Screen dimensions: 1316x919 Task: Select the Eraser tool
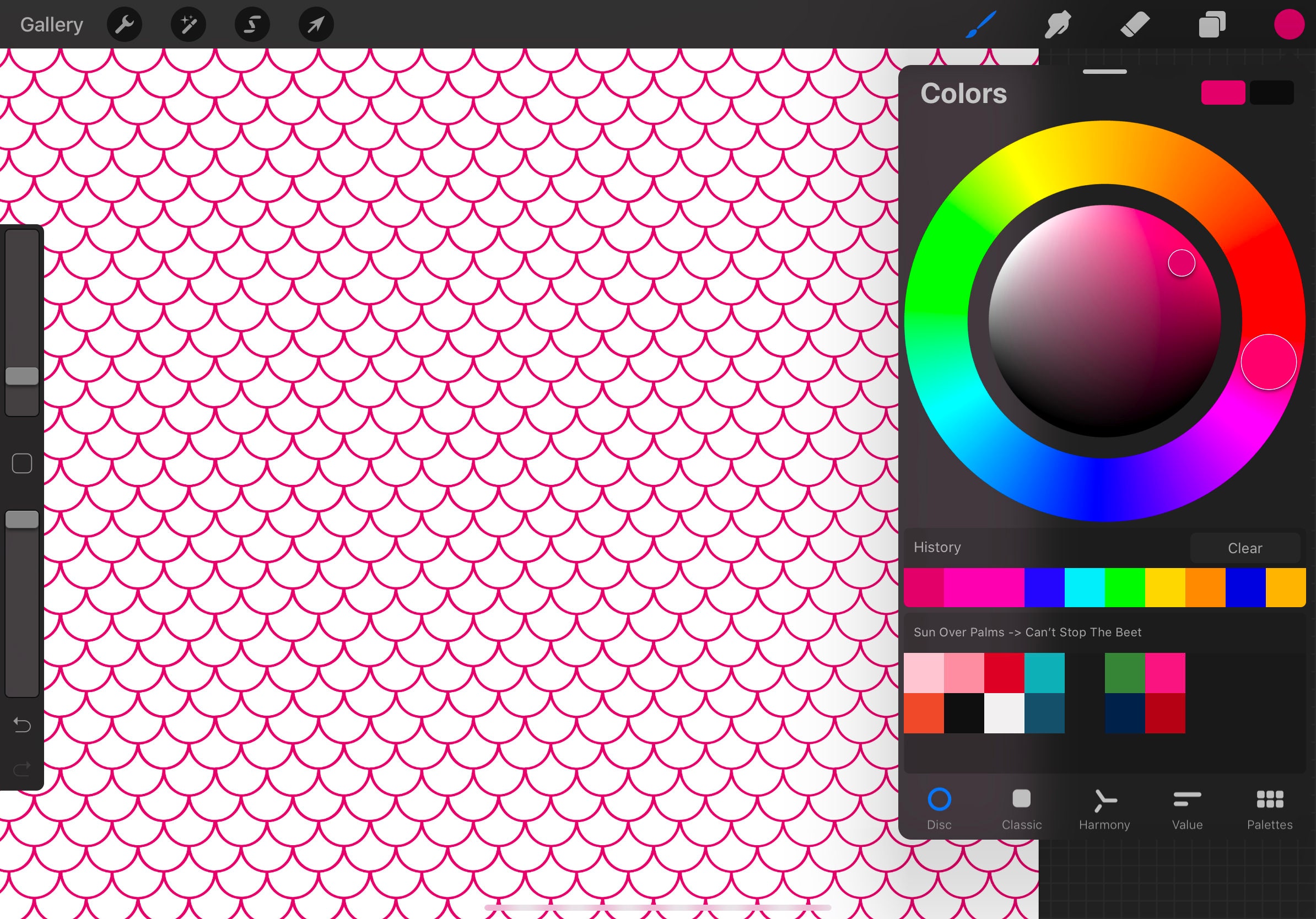click(x=1135, y=24)
